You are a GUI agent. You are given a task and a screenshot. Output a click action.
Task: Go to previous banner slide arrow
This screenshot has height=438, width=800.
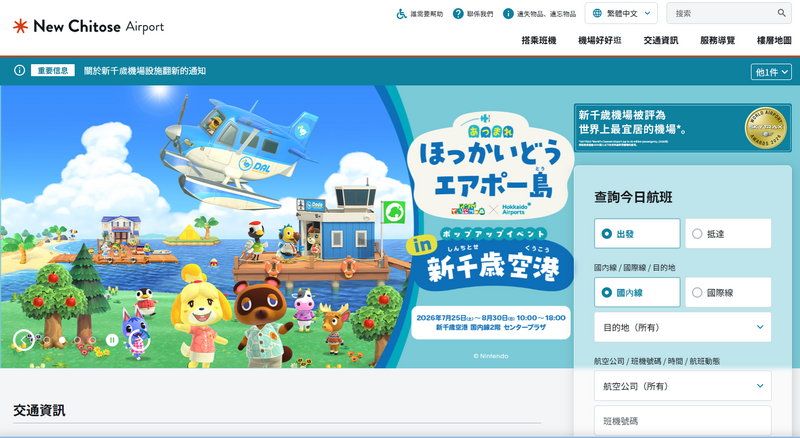point(23,340)
